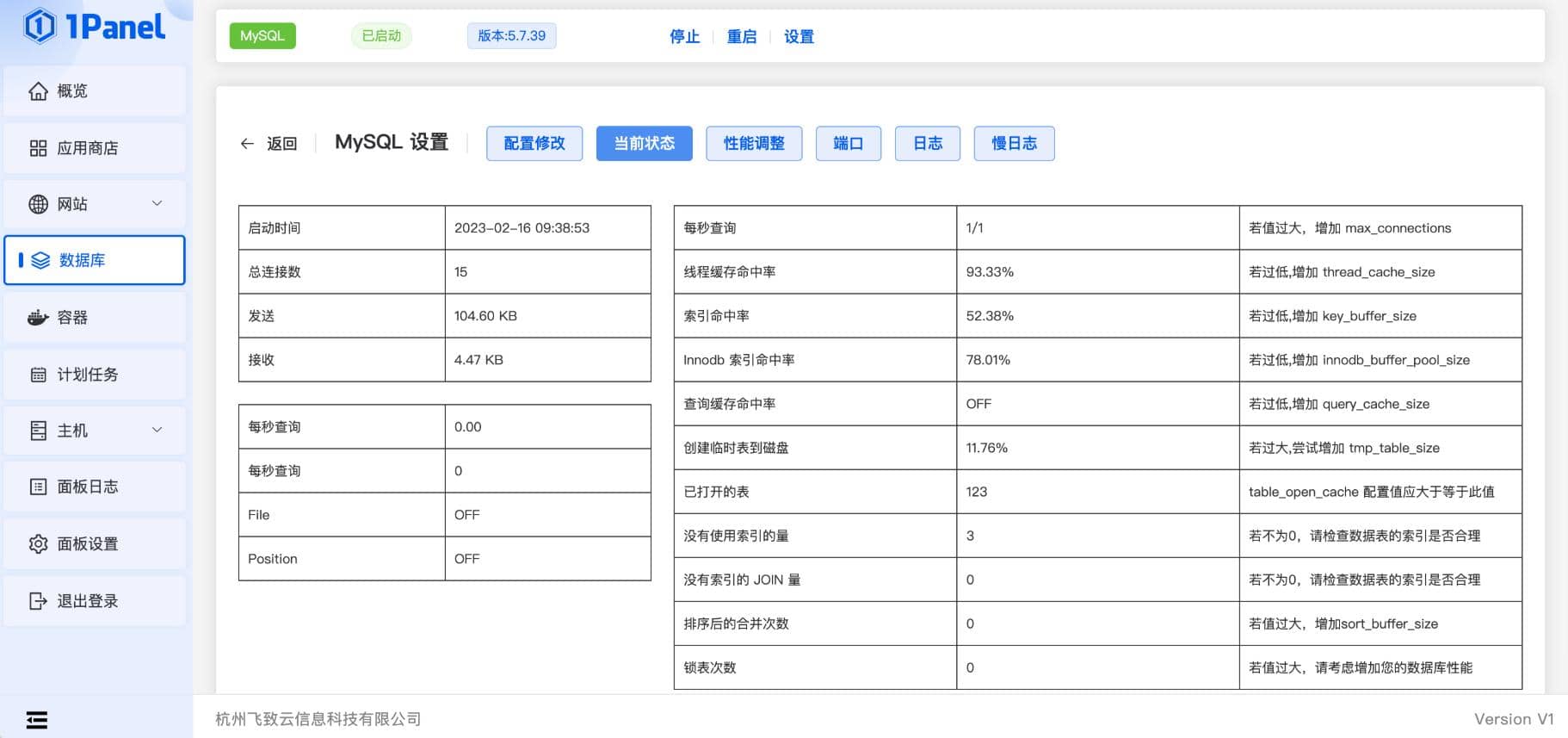This screenshot has height=738, width=1568.
Task: Click the 面板设置 gear icon
Action: pyautogui.click(x=38, y=544)
